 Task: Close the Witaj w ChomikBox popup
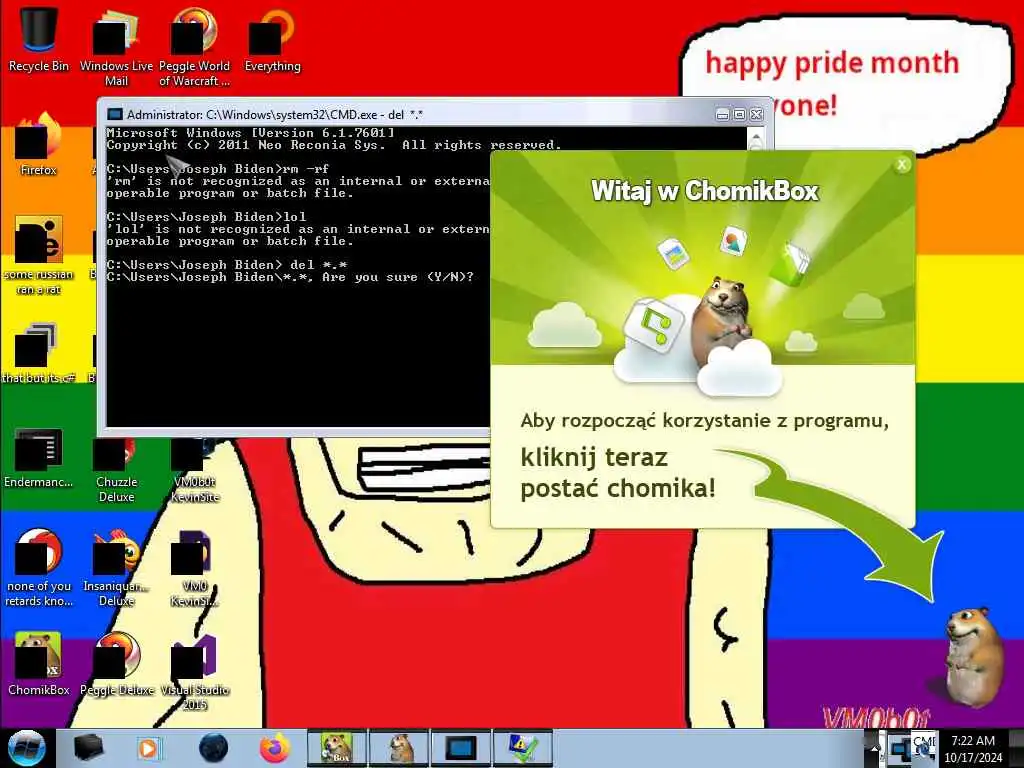(902, 165)
